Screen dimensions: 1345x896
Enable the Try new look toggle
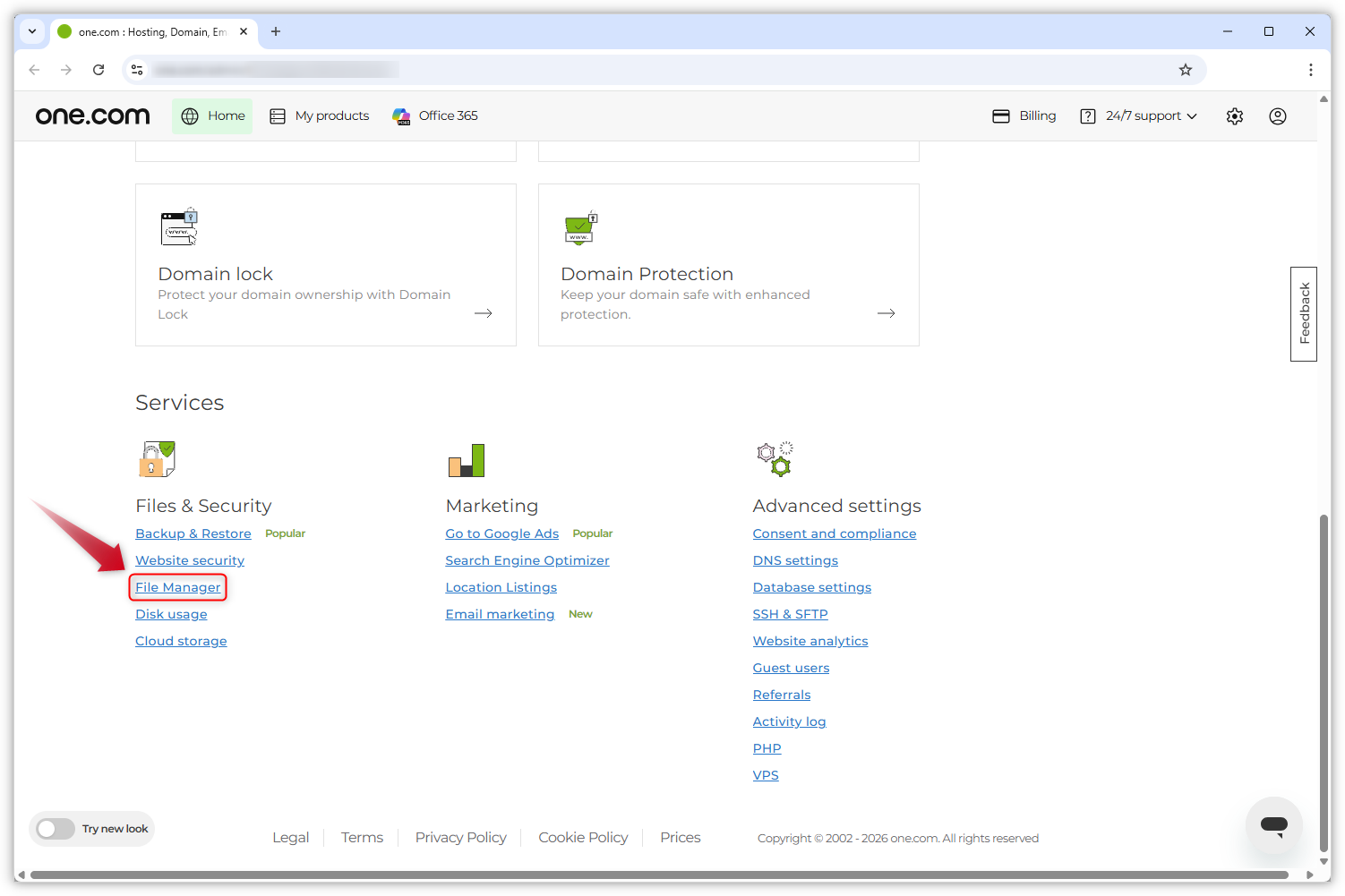[x=55, y=829]
